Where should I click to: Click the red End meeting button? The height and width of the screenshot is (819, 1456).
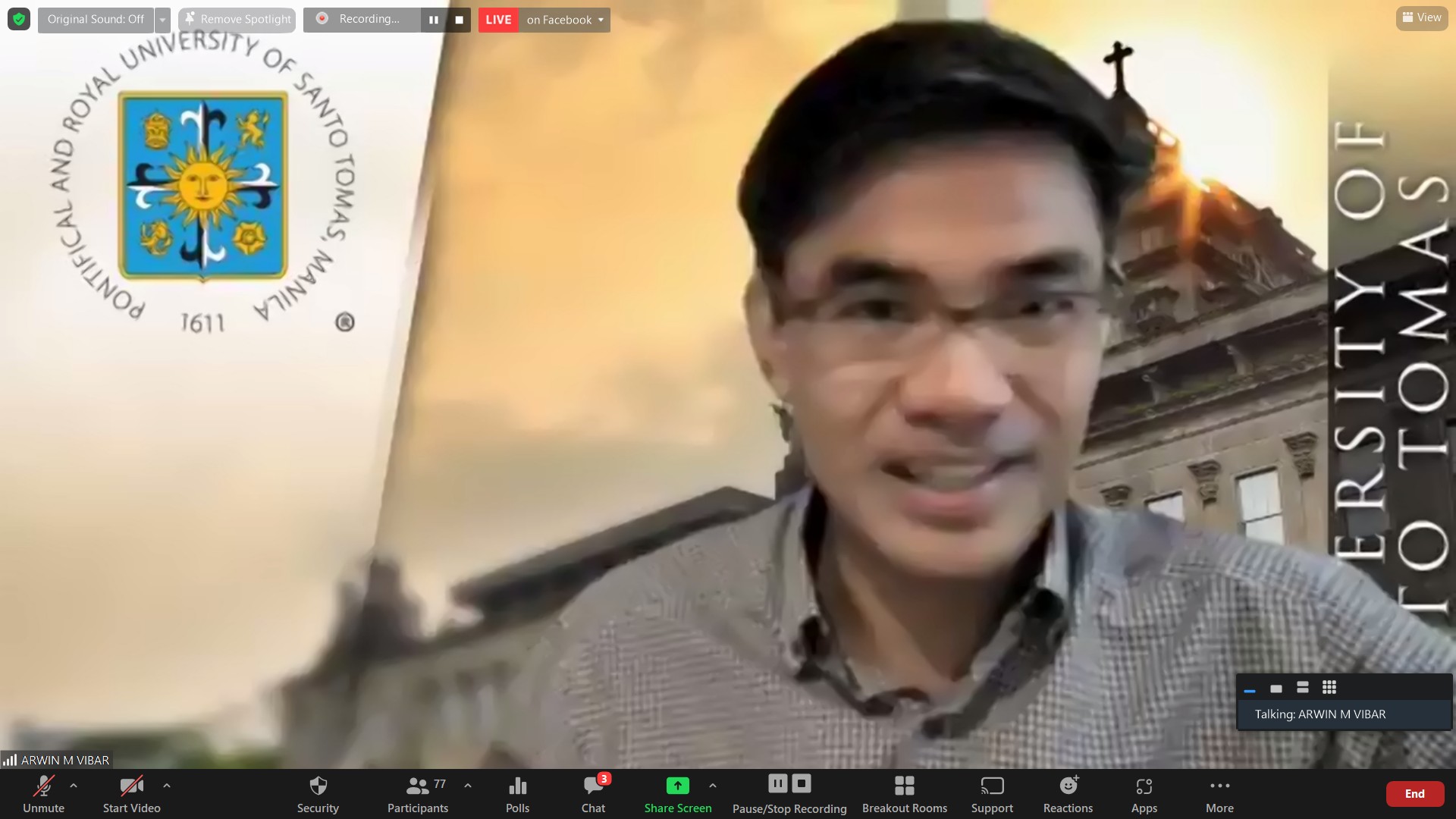1414,793
